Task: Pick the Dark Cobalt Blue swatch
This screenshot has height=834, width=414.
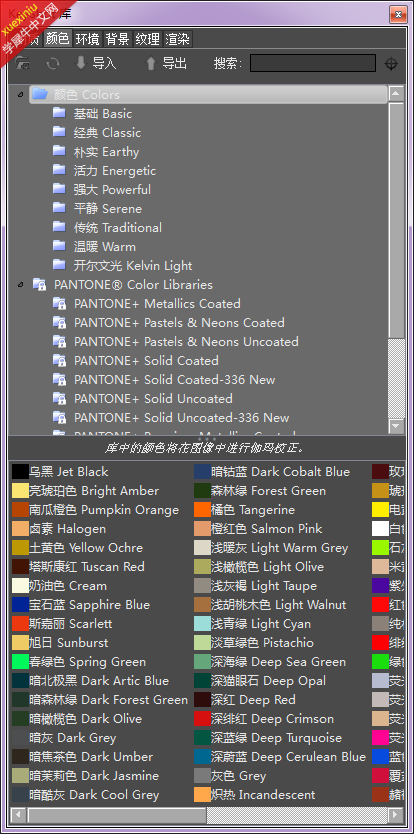Action: tap(202, 472)
